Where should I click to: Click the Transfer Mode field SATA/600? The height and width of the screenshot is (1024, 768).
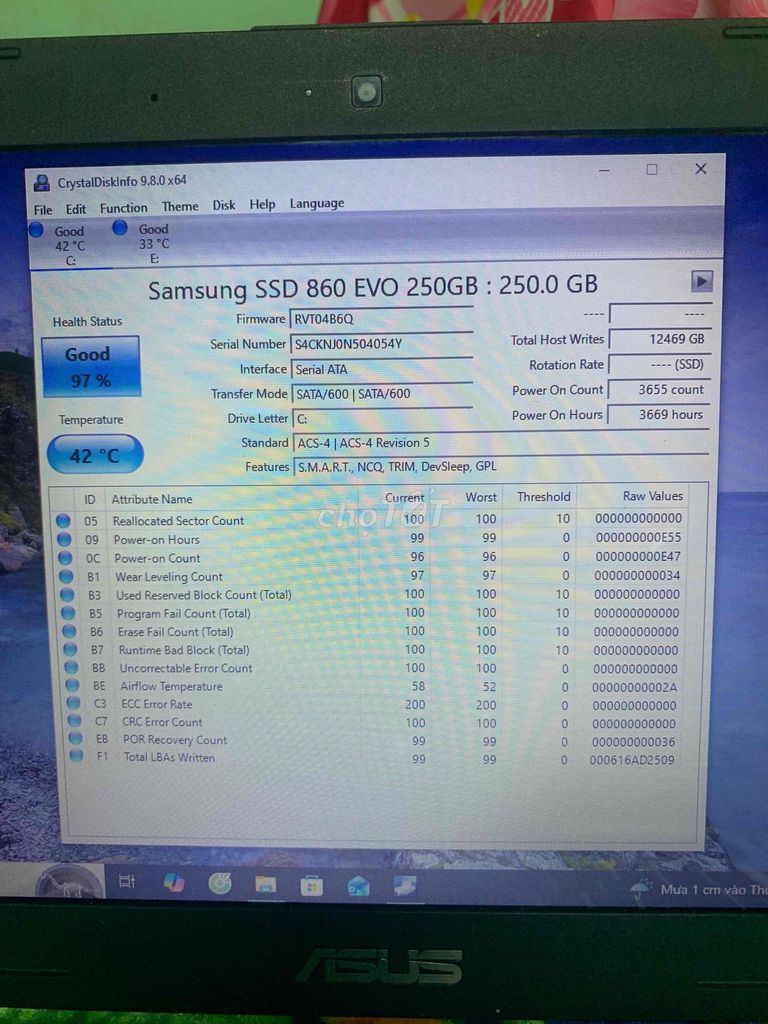381,393
